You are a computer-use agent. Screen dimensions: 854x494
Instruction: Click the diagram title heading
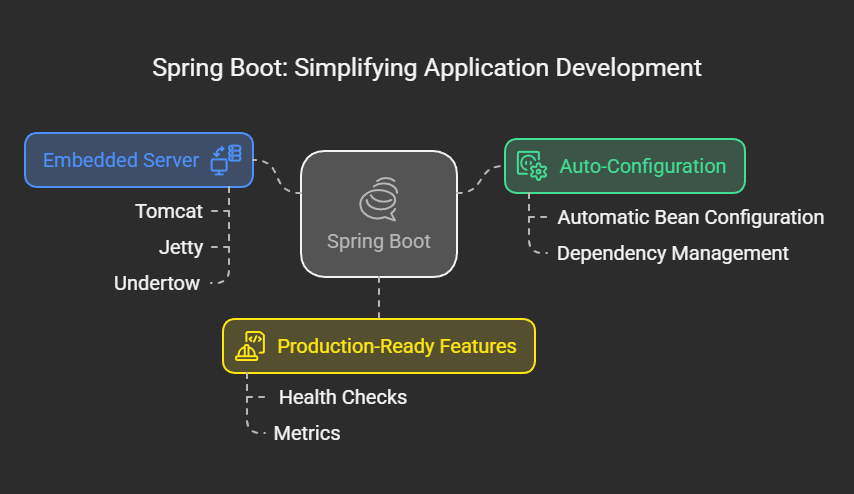[x=426, y=68]
